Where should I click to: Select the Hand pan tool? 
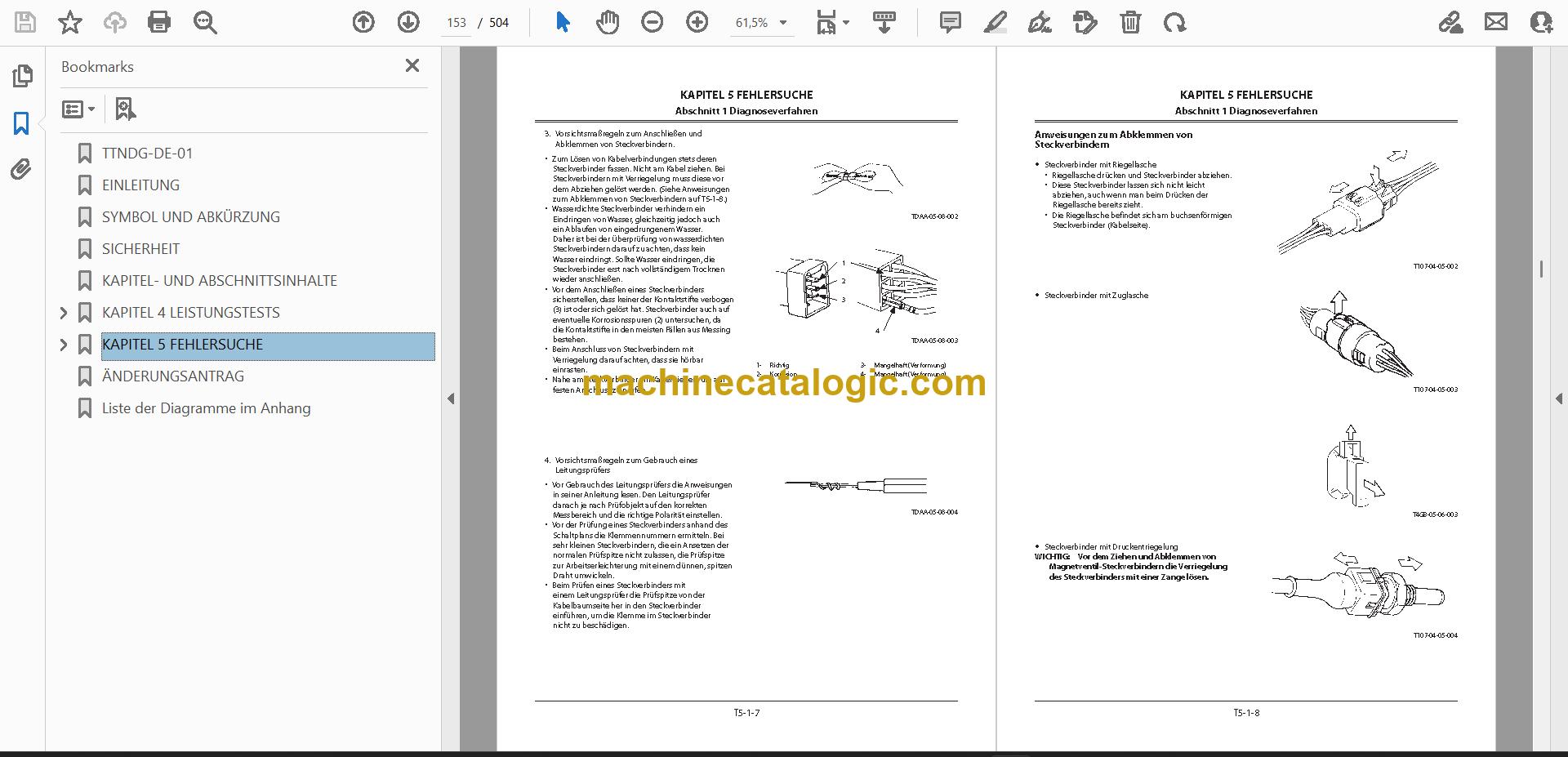607,22
